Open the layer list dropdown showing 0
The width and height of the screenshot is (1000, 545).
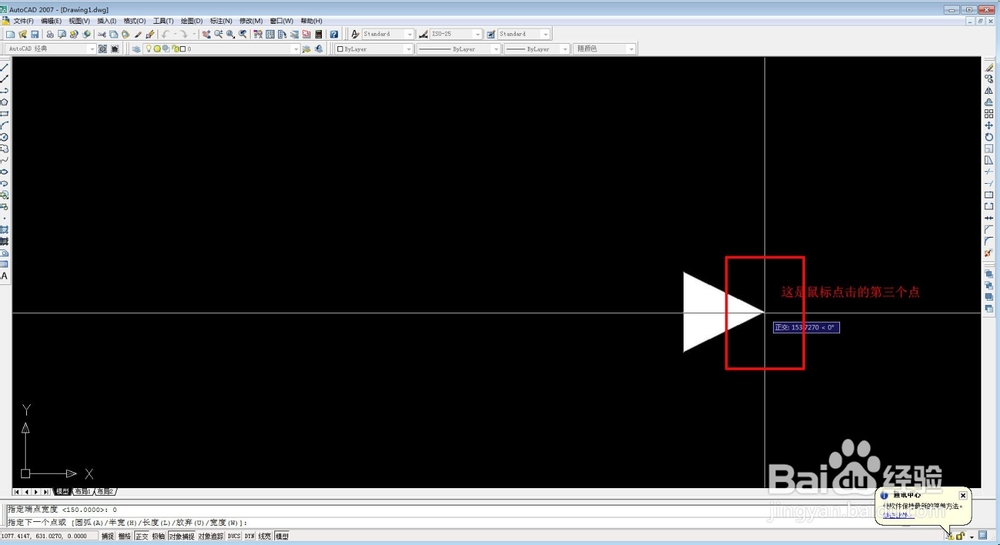coord(295,48)
